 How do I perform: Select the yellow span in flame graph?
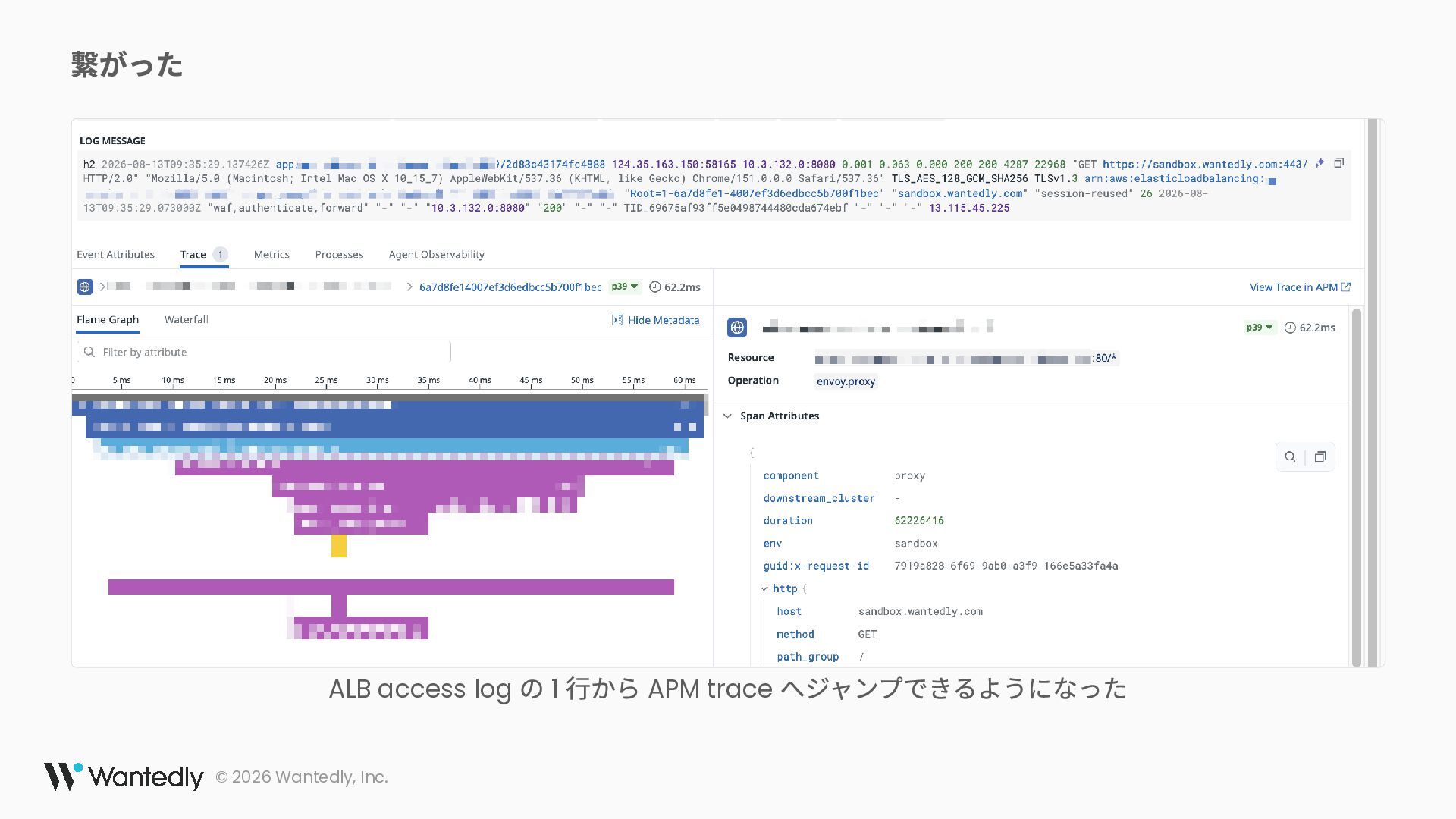[x=339, y=546]
